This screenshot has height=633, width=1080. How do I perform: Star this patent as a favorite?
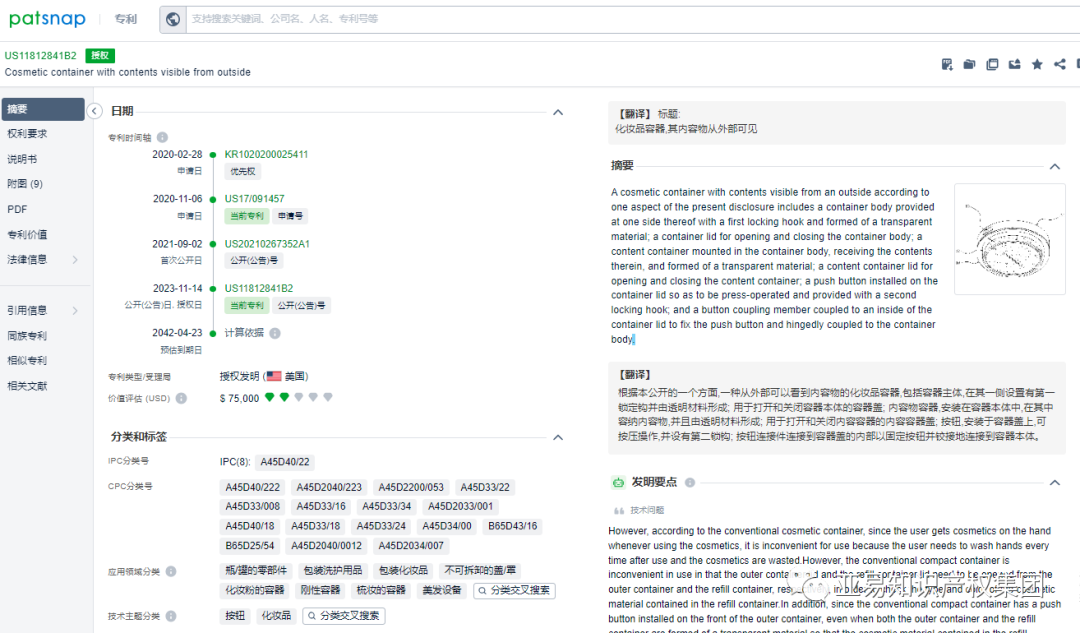1037,64
